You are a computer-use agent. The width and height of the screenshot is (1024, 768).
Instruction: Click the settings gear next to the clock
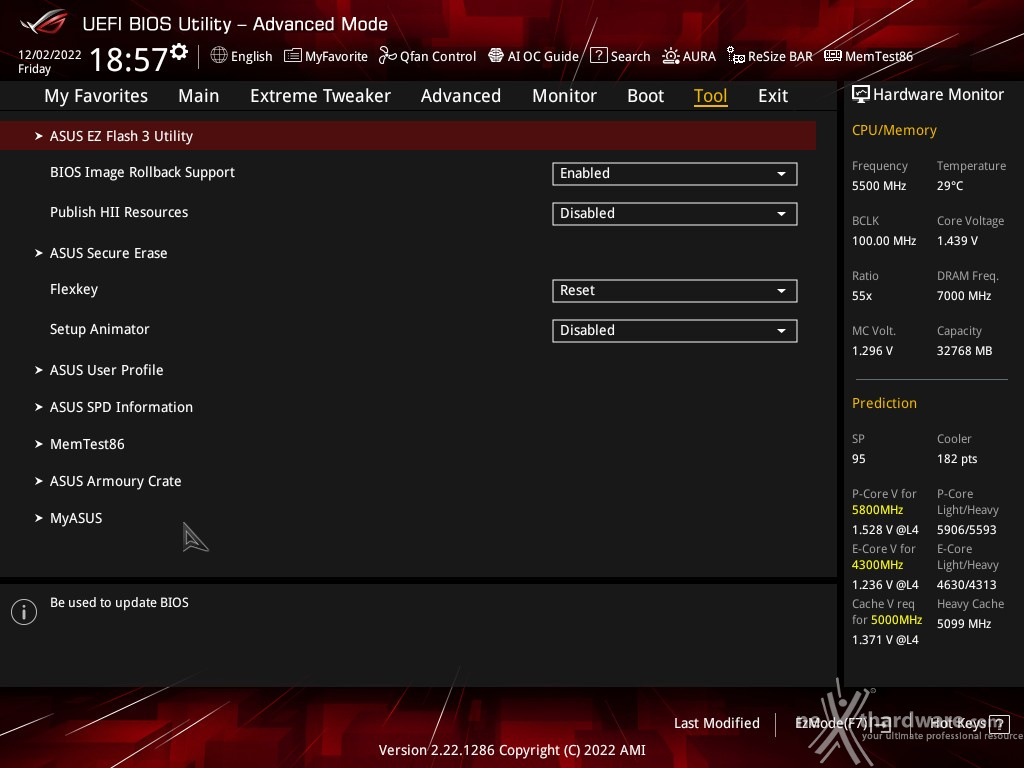180,52
